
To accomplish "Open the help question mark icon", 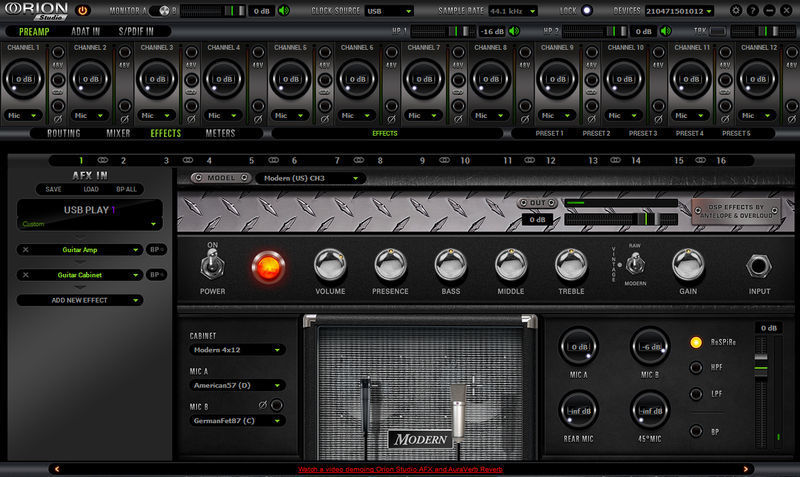I will coord(753,10).
